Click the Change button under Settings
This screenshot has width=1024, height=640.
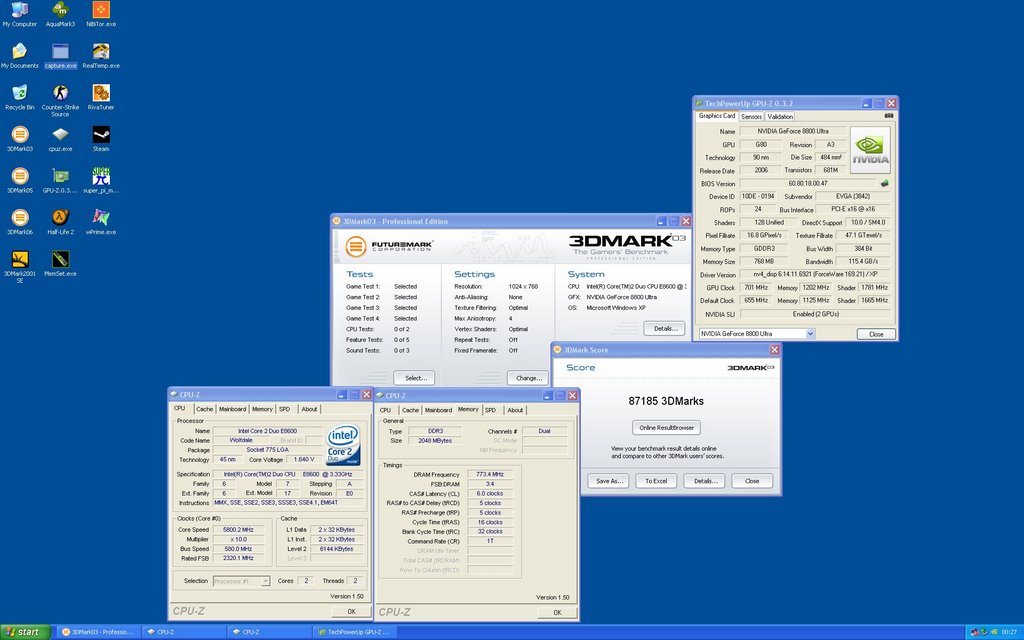(x=528, y=377)
